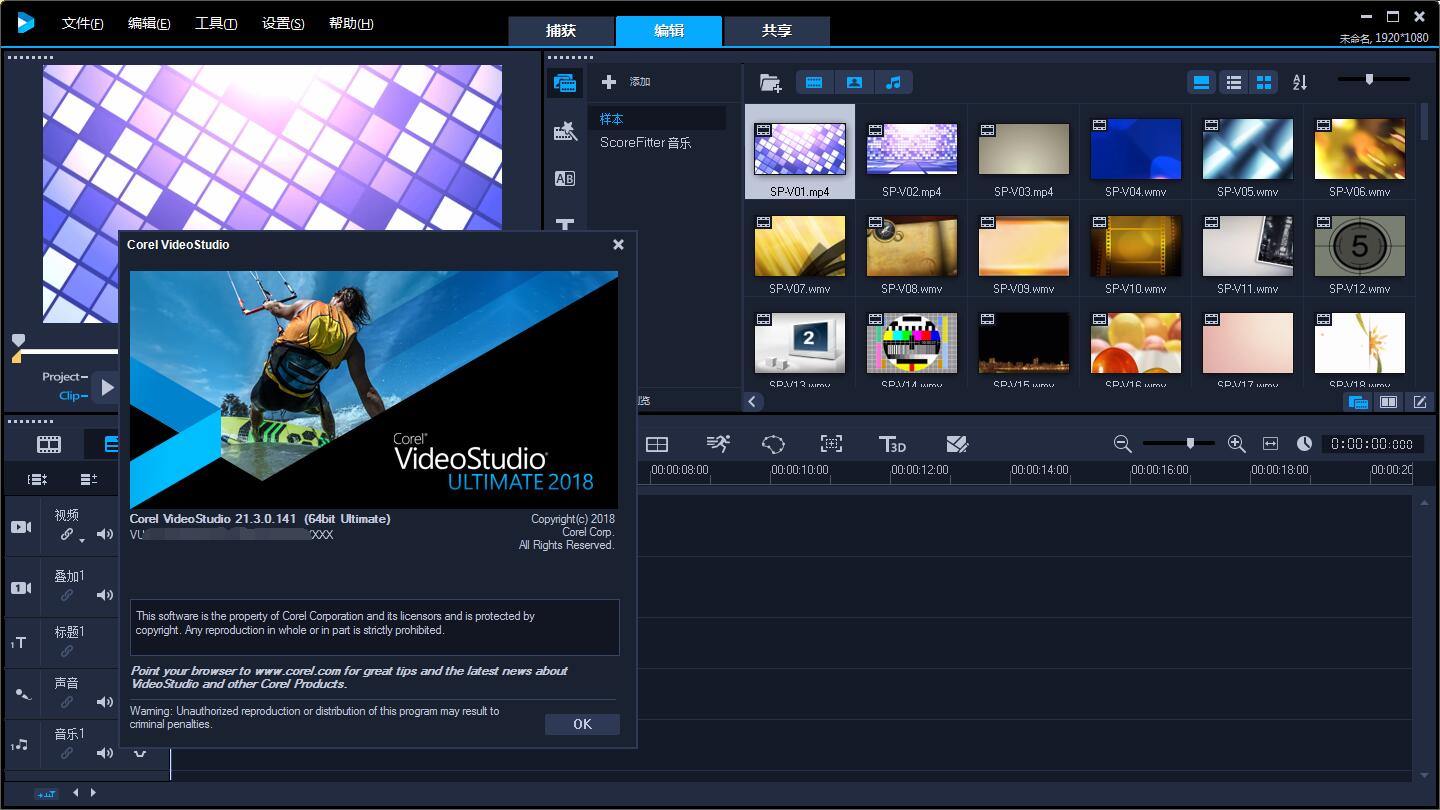Toggle video files filter in library
The width and height of the screenshot is (1440, 810).
pos(814,82)
